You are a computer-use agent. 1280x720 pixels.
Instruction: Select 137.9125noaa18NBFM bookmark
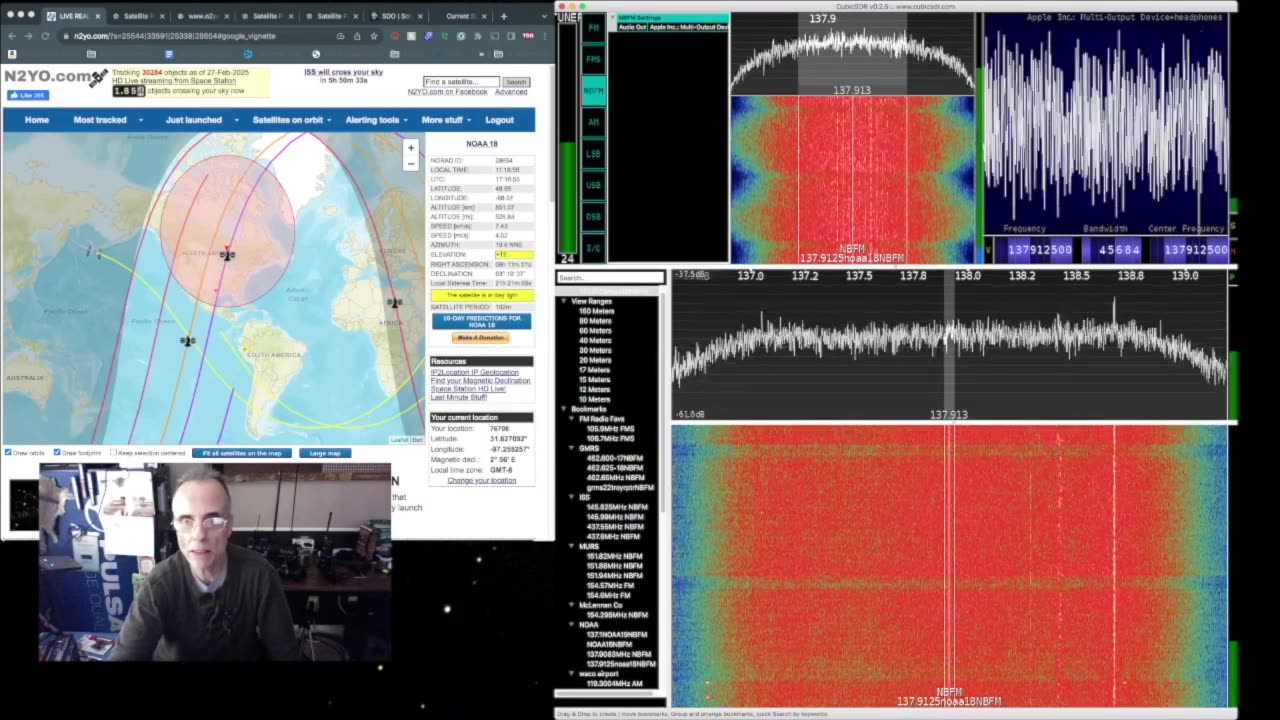click(x=621, y=664)
